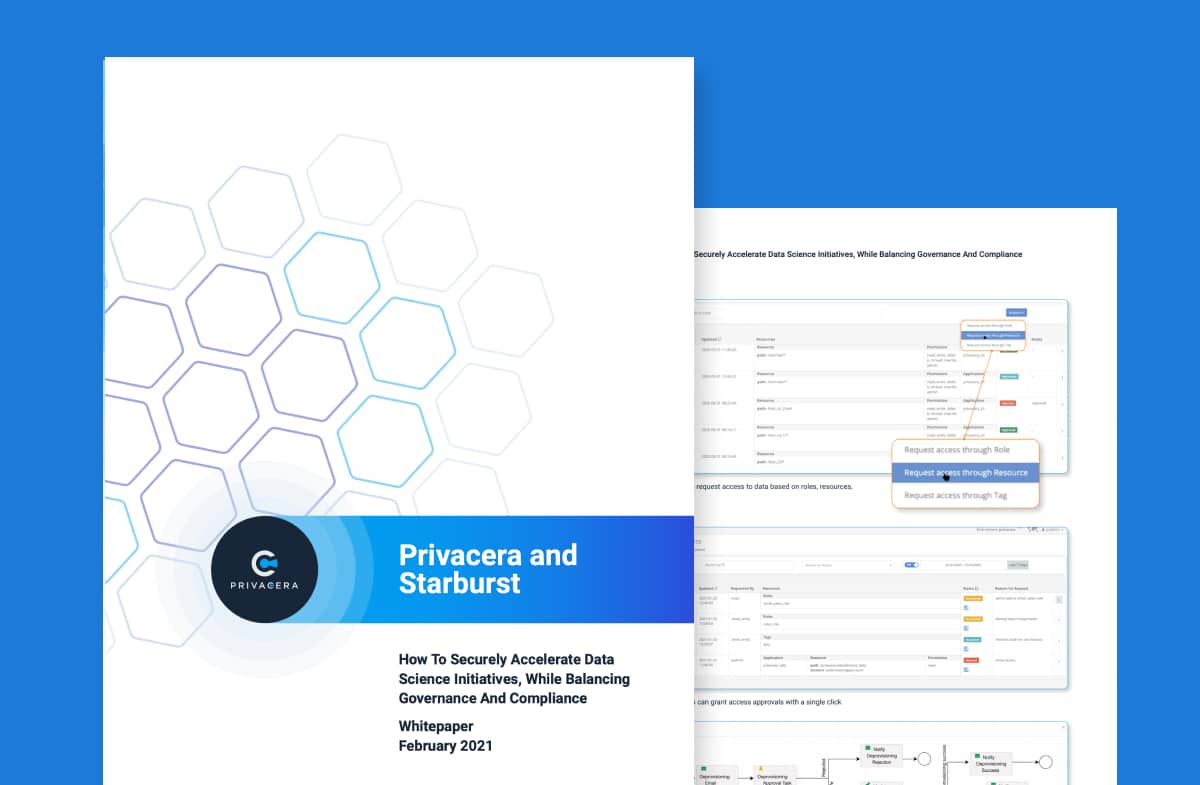Select Notify Deprovisioning Success workflow node
The image size is (1200, 785).
[990, 762]
